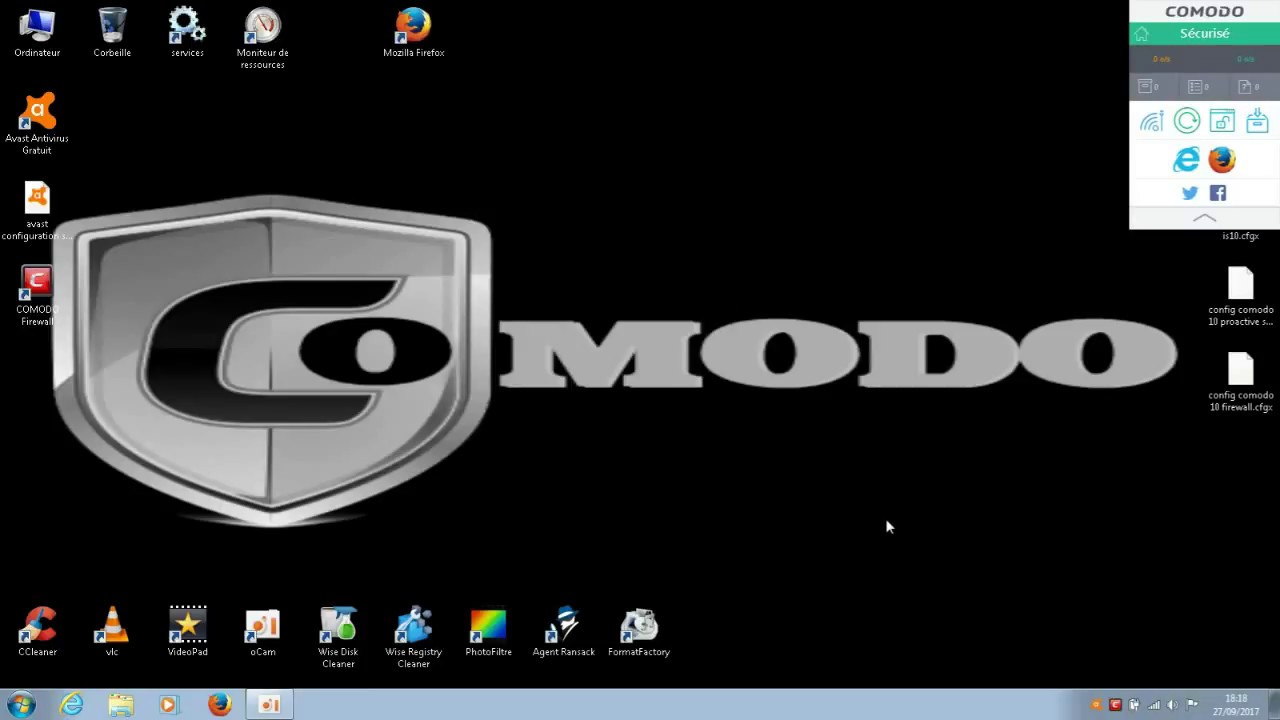Select the oCam desktop shortcut
This screenshot has width=1280, height=720.
pos(263,632)
